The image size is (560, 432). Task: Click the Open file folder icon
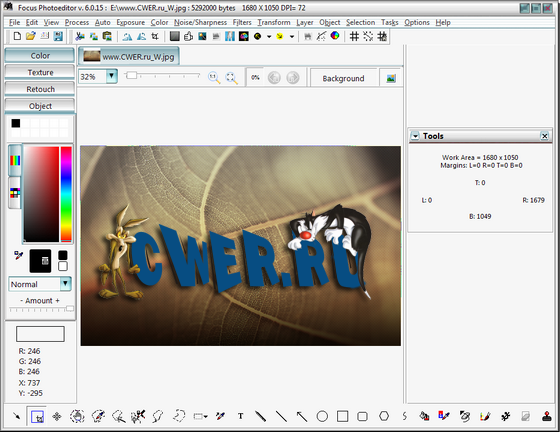(31, 36)
